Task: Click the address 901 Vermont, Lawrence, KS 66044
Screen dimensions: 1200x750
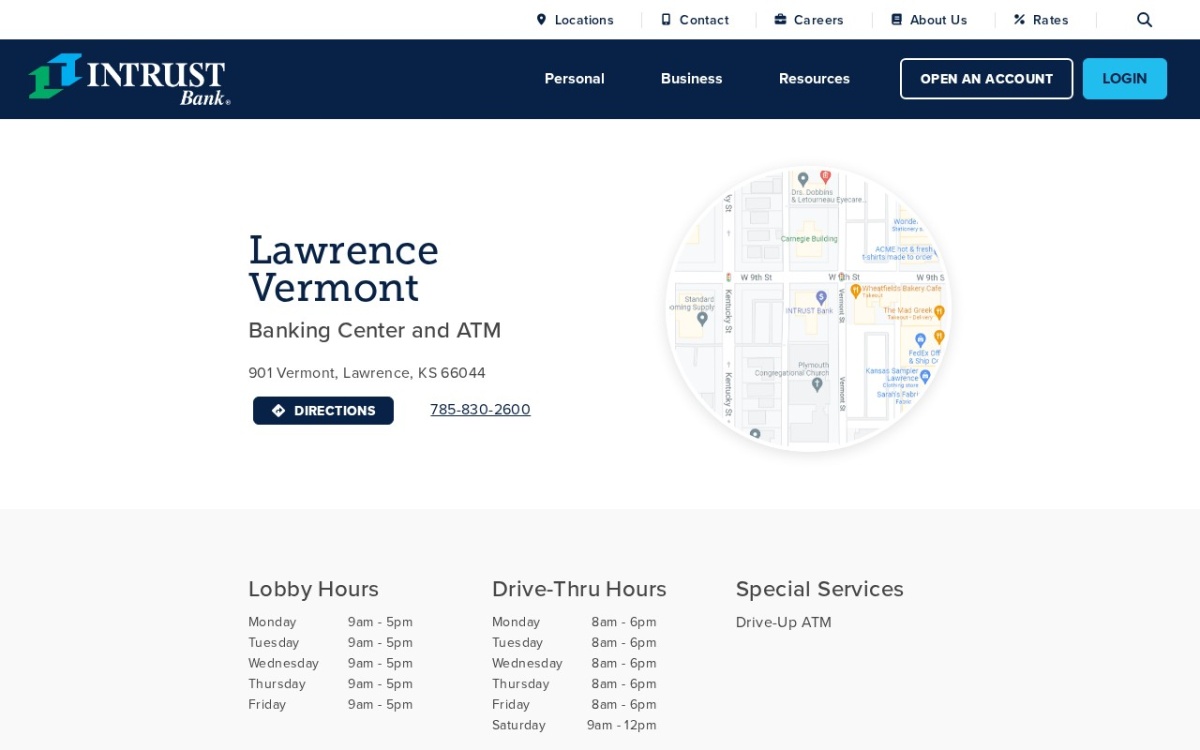Action: (367, 373)
